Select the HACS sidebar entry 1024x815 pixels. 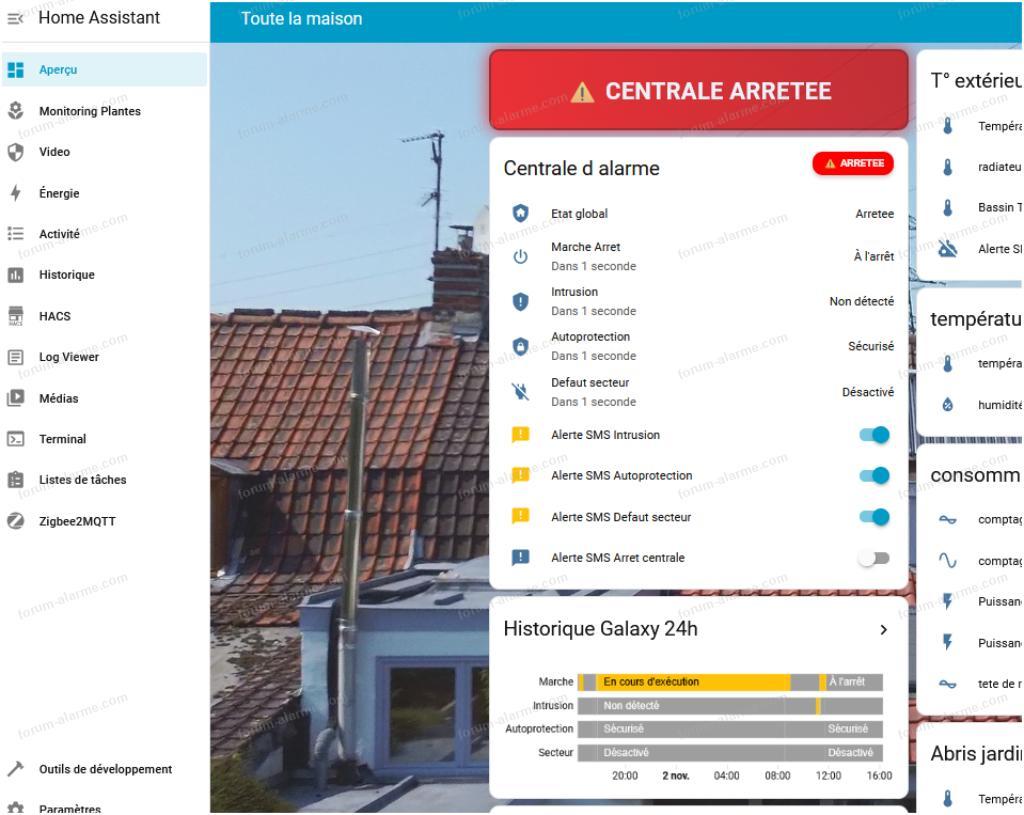pos(55,315)
